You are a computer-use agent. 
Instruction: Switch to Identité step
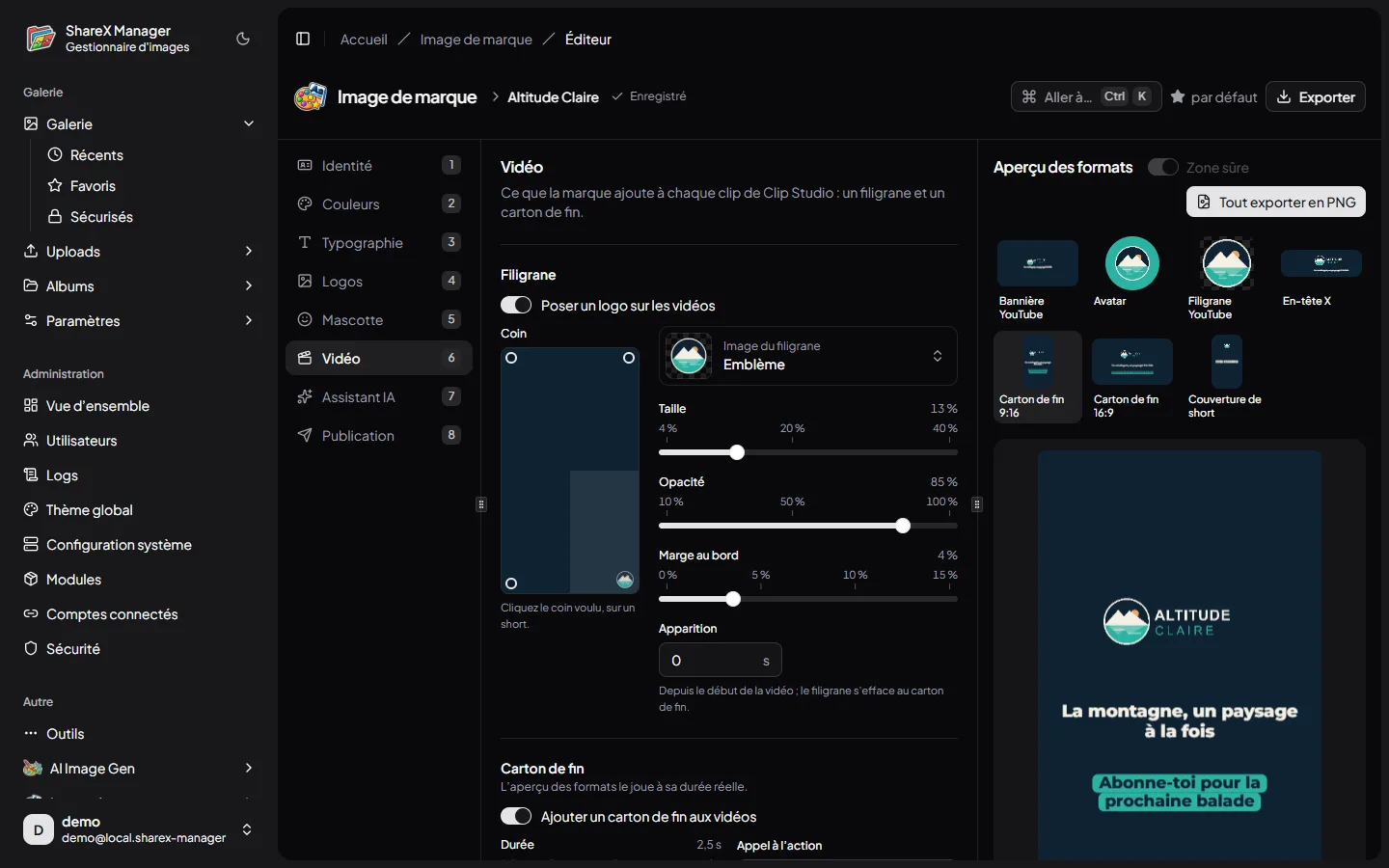[379, 165]
